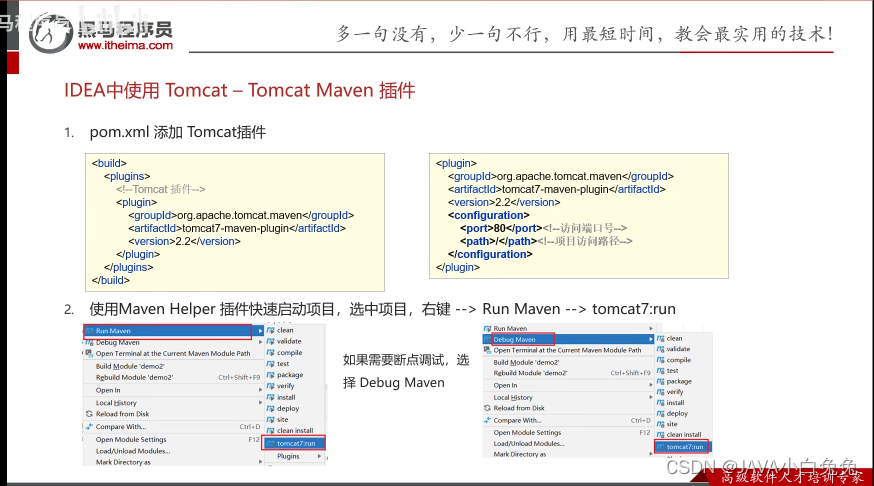The image size is (874, 486).
Task: Click the 'Ctrl+Shift+F9' shortcut in left menu
Action: click(239, 377)
